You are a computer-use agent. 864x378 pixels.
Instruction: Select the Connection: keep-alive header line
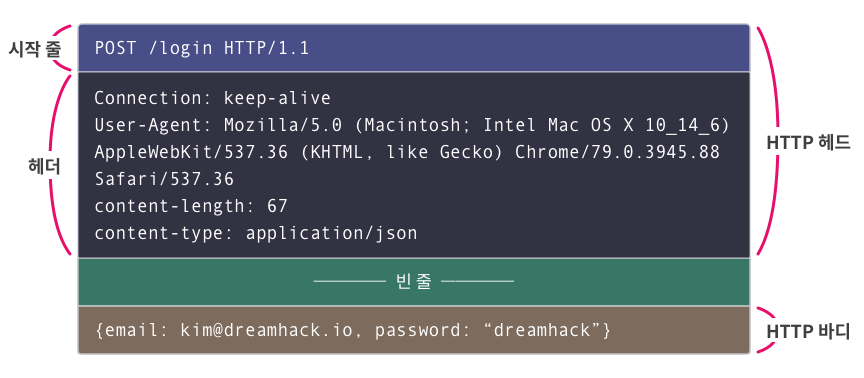pyautogui.click(x=212, y=98)
